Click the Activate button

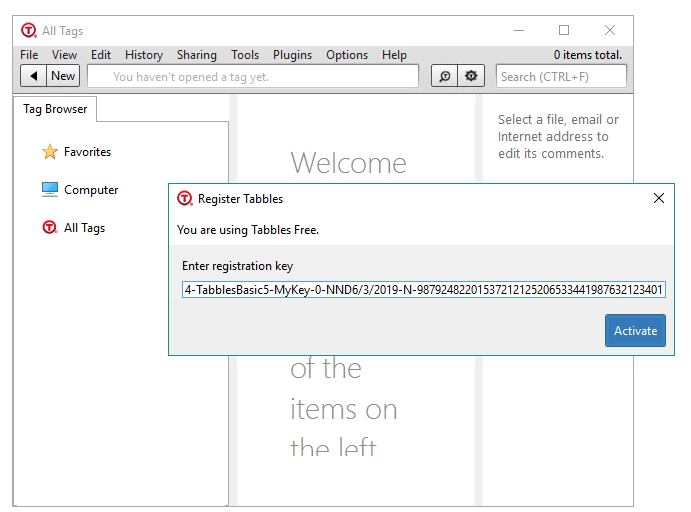pos(635,330)
